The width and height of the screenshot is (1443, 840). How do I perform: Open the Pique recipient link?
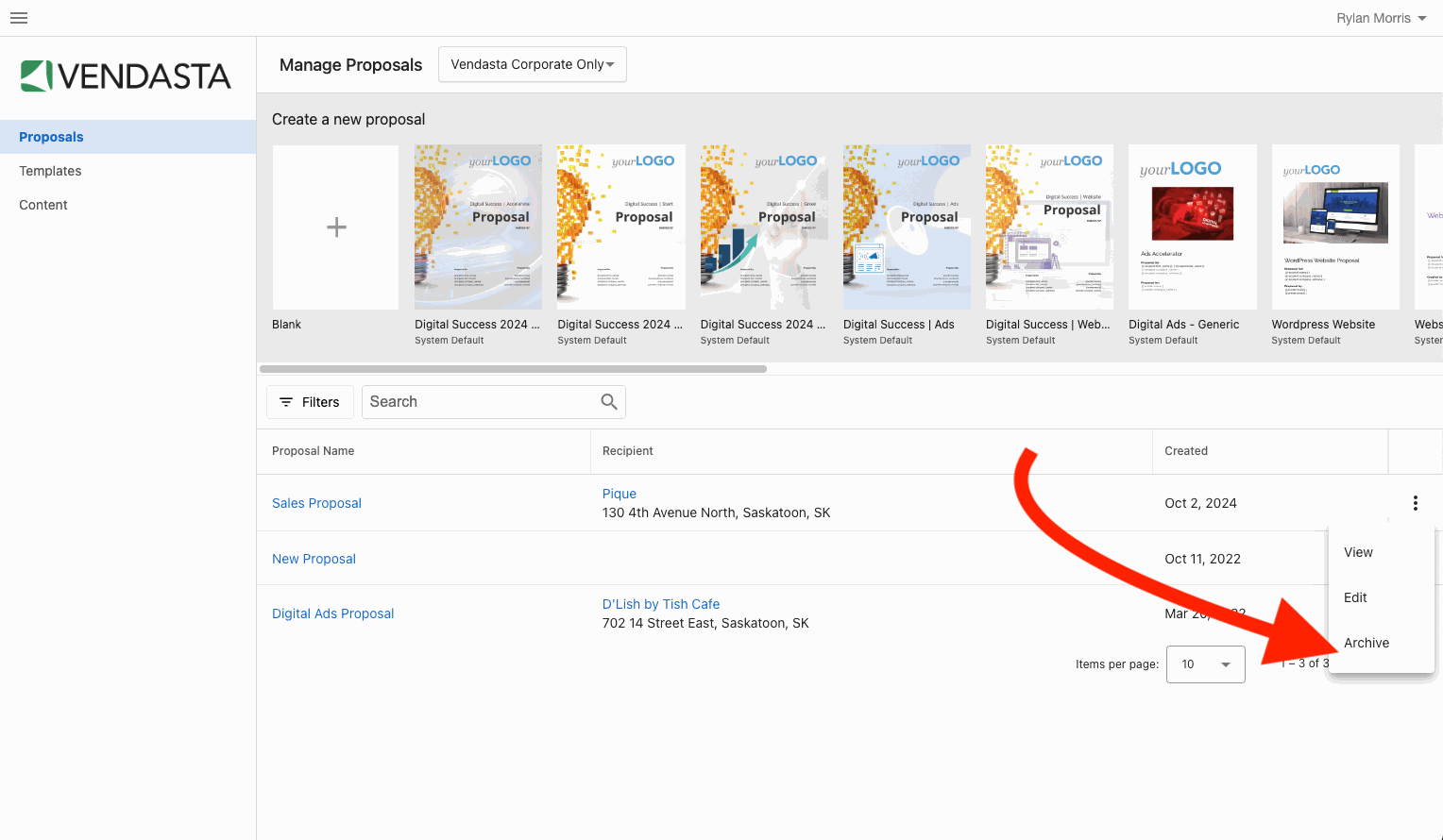click(620, 494)
